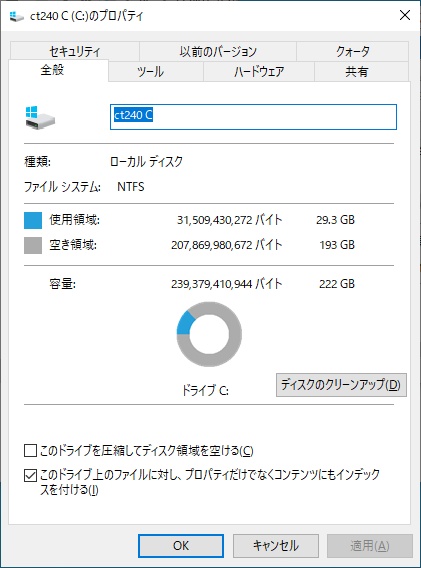This screenshot has width=421, height=568.
Task: Click the 適用 button
Action: coord(370,546)
